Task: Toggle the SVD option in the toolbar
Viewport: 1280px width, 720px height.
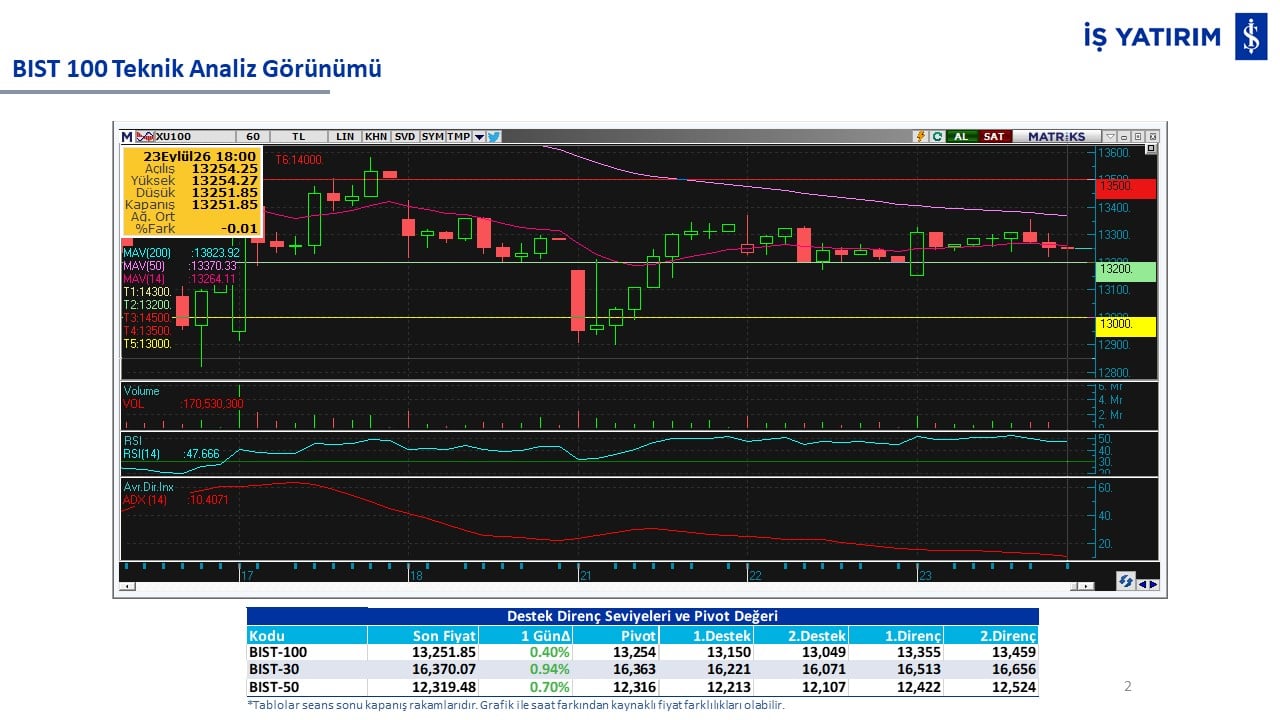Action: (x=405, y=137)
